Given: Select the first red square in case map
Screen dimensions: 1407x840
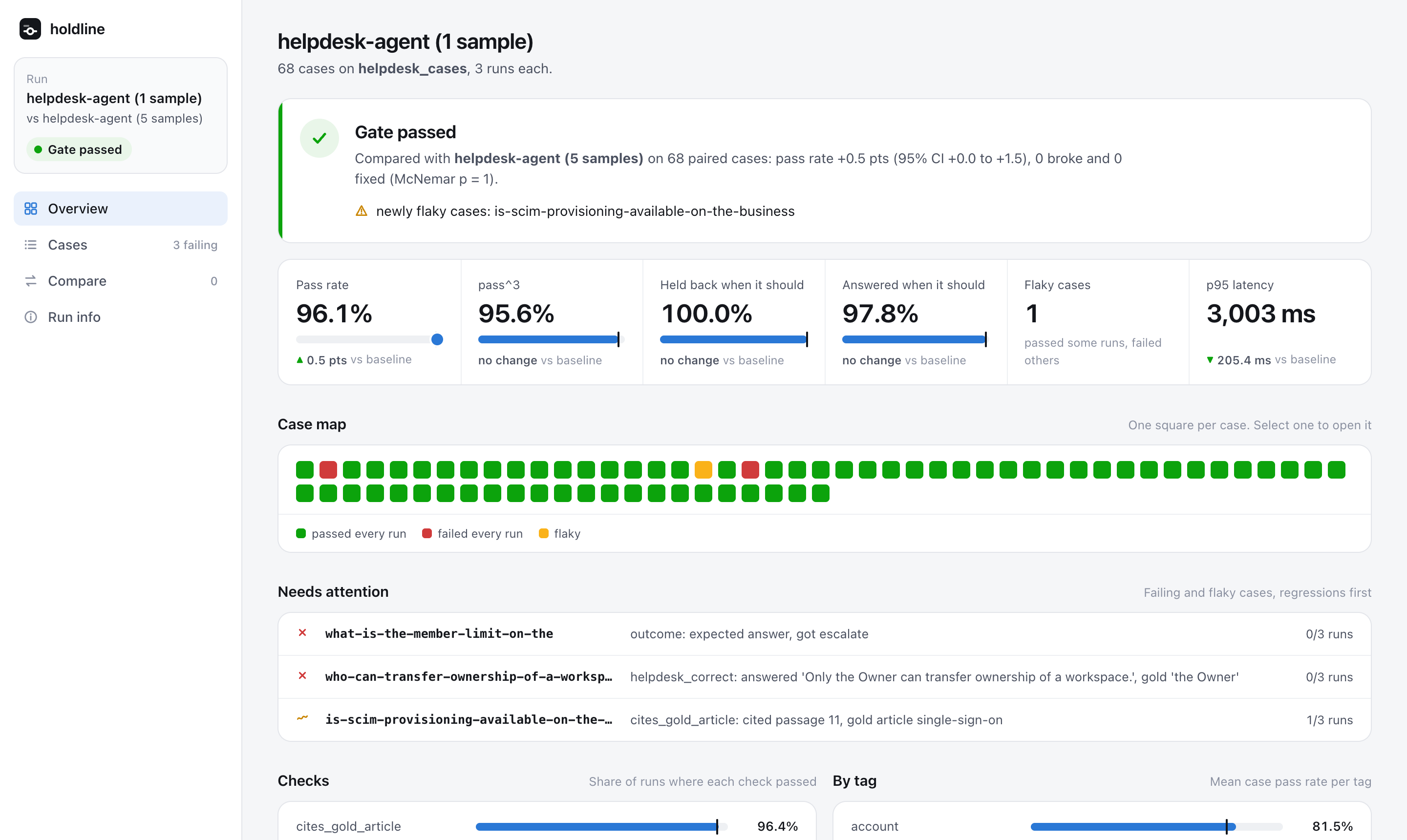Looking at the screenshot, I should [328, 470].
